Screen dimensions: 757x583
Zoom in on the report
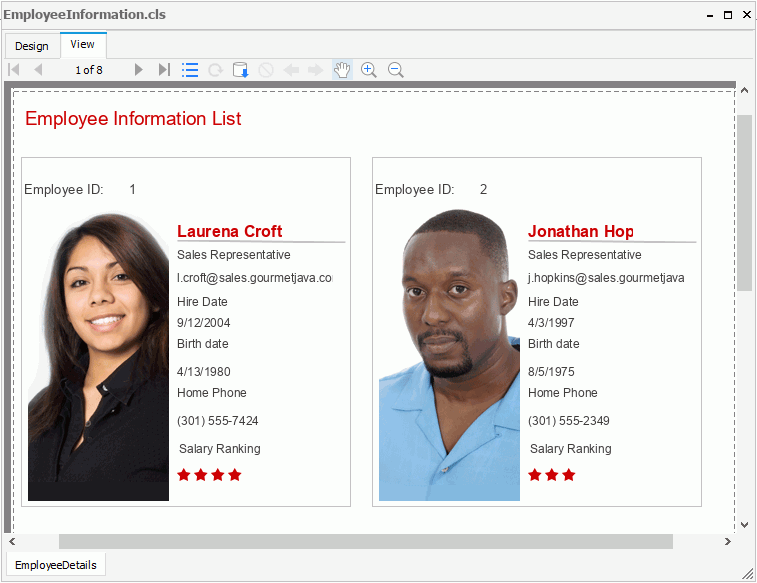[369, 70]
